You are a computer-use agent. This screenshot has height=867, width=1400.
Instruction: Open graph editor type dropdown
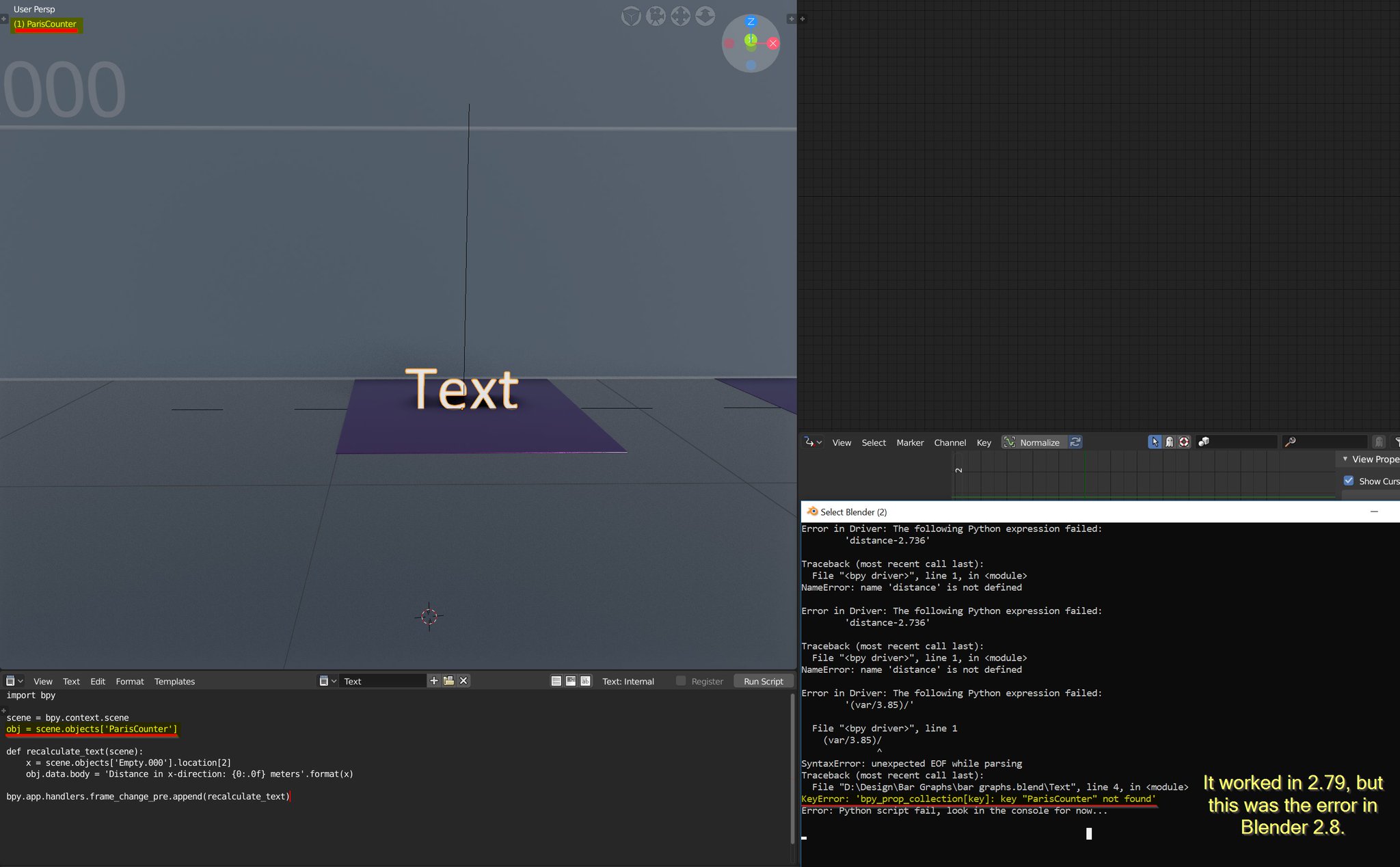813,442
